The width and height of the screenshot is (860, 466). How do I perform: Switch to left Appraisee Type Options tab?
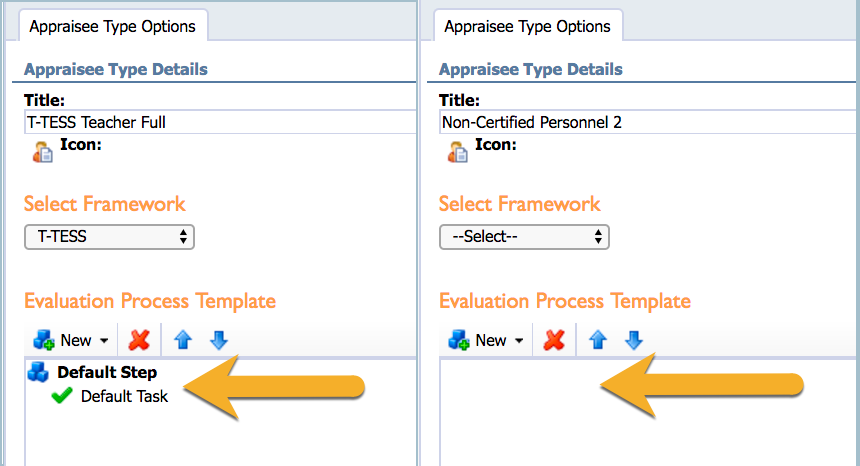(x=112, y=26)
